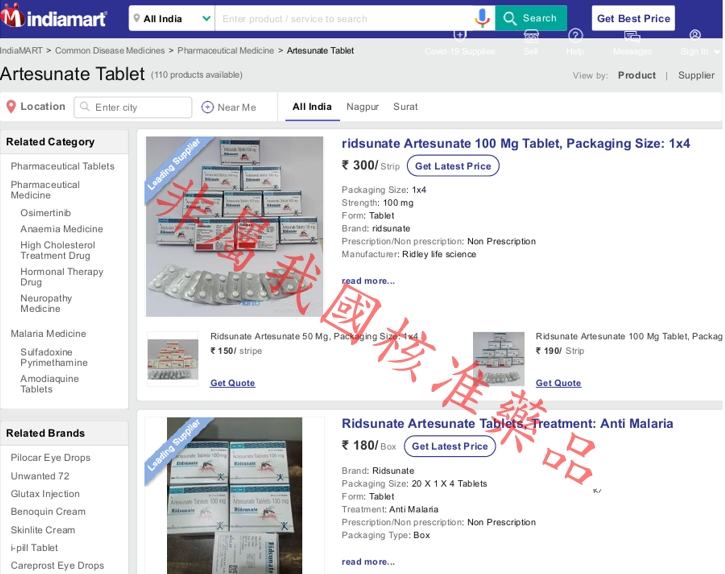Image resolution: width=725 pixels, height=574 pixels.
Task: Switch to the Surat location tab
Action: click(405, 107)
